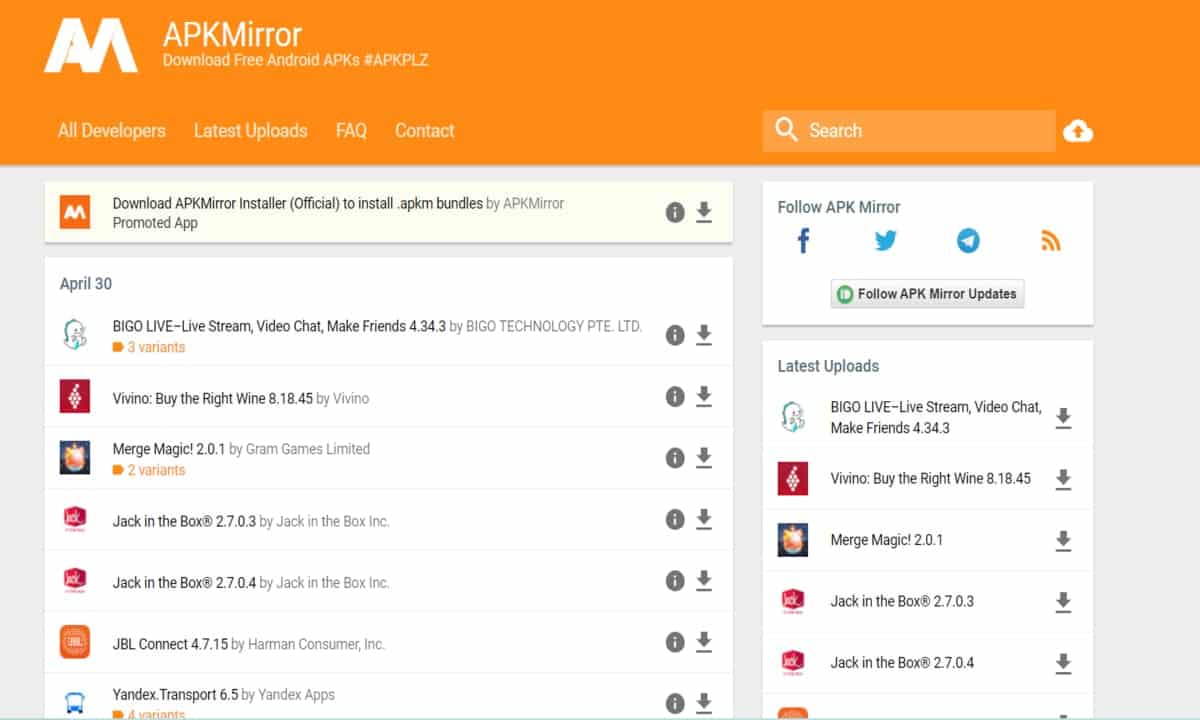Screen dimensions: 1200x720
Task: Show info for Vivino in main list
Action: tap(675, 397)
